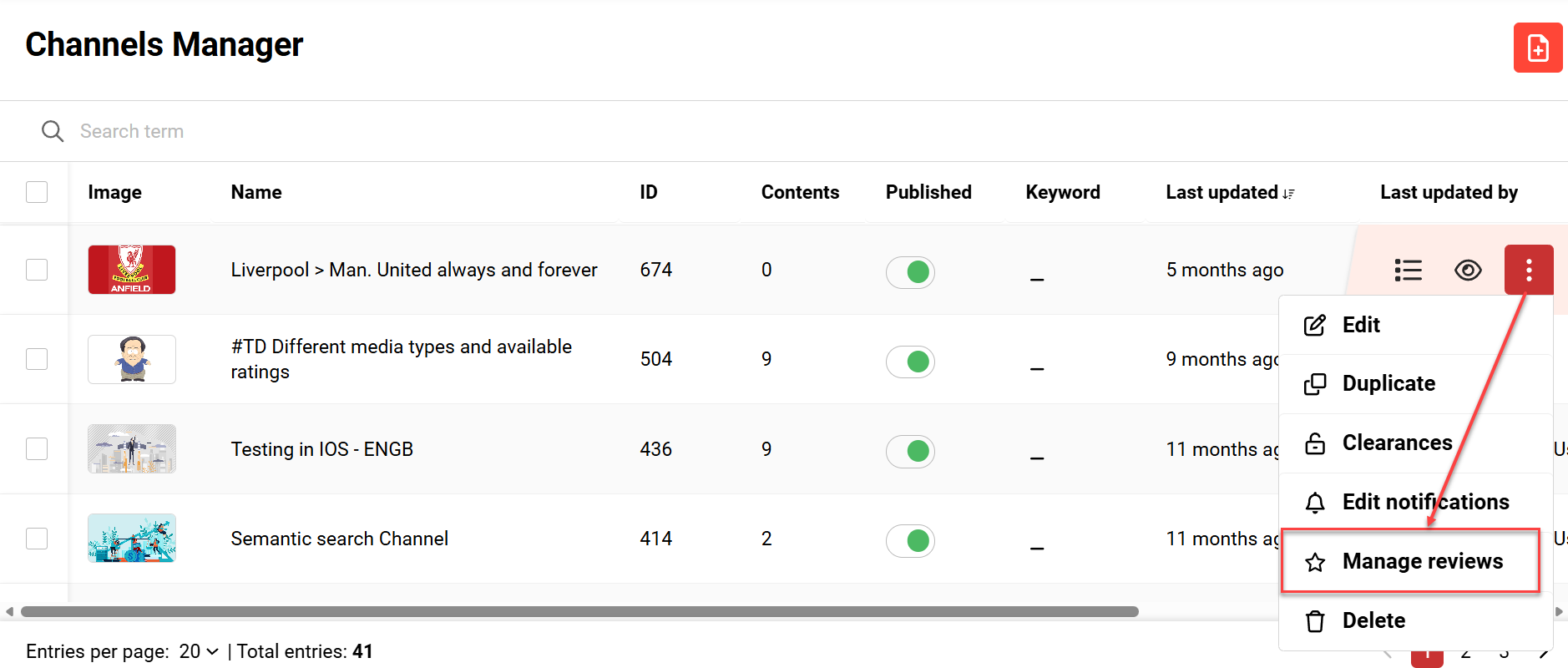1568x668 pixels.
Task: Click the Channels Manager page title
Action: pyautogui.click(x=164, y=44)
